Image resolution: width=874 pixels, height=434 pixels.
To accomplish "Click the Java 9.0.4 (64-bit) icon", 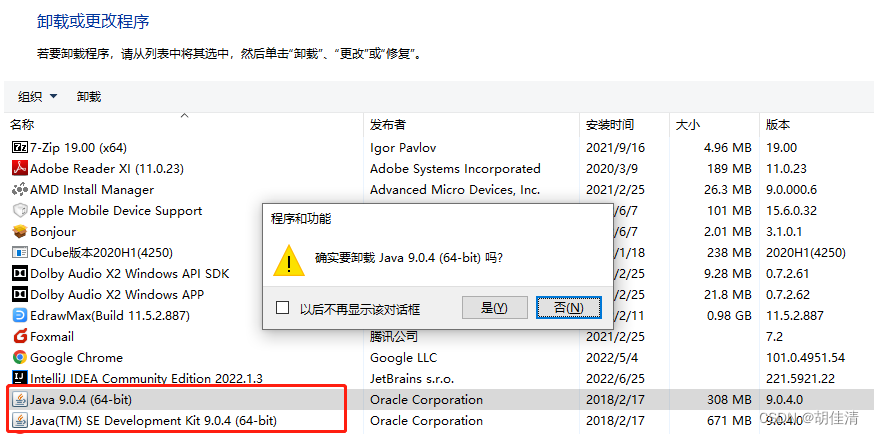I will [x=20, y=399].
